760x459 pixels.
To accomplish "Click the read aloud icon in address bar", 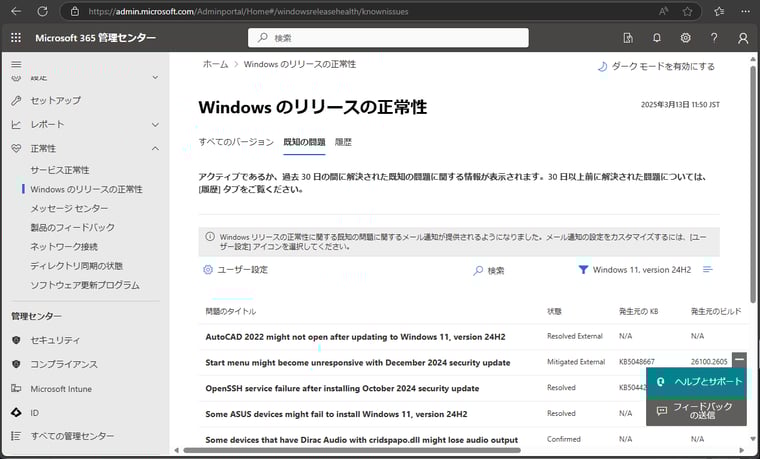I will tap(664, 11).
